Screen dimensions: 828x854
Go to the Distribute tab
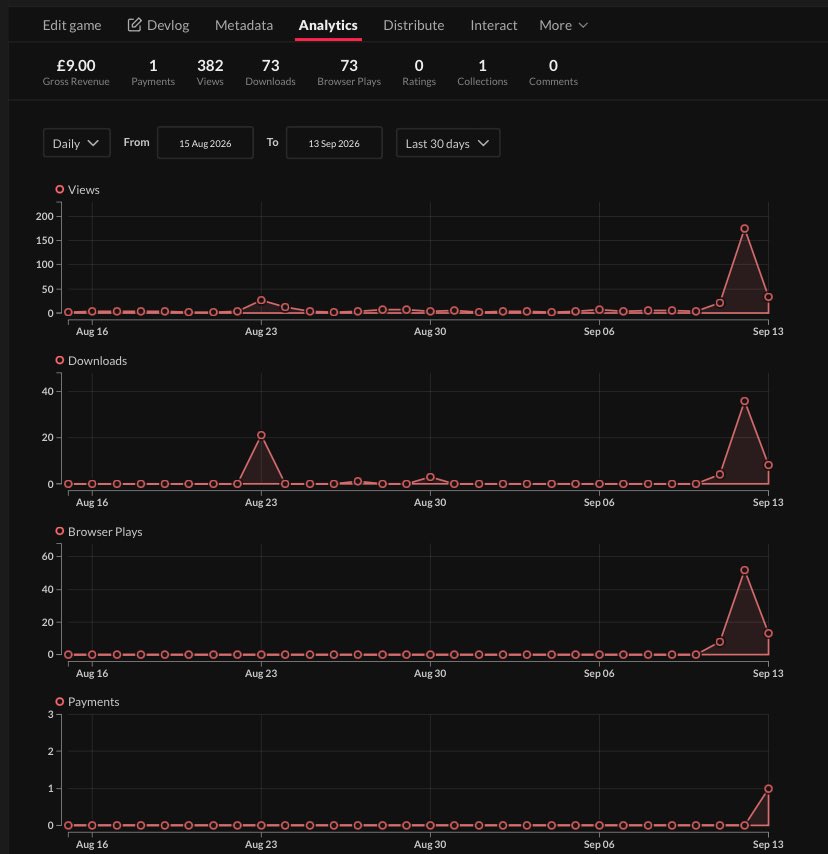[x=413, y=25]
